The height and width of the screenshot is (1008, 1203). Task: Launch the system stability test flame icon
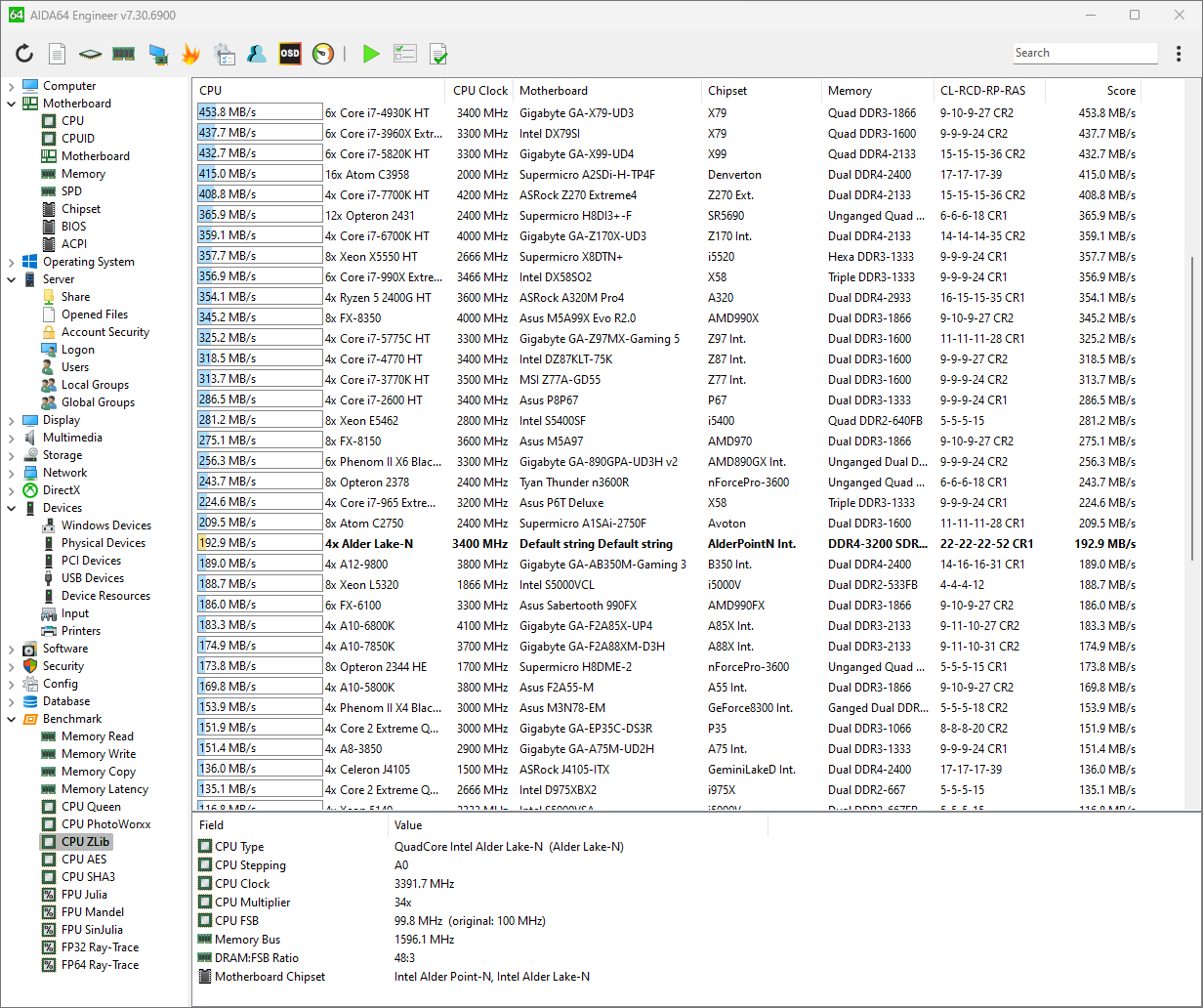pyautogui.click(x=190, y=54)
